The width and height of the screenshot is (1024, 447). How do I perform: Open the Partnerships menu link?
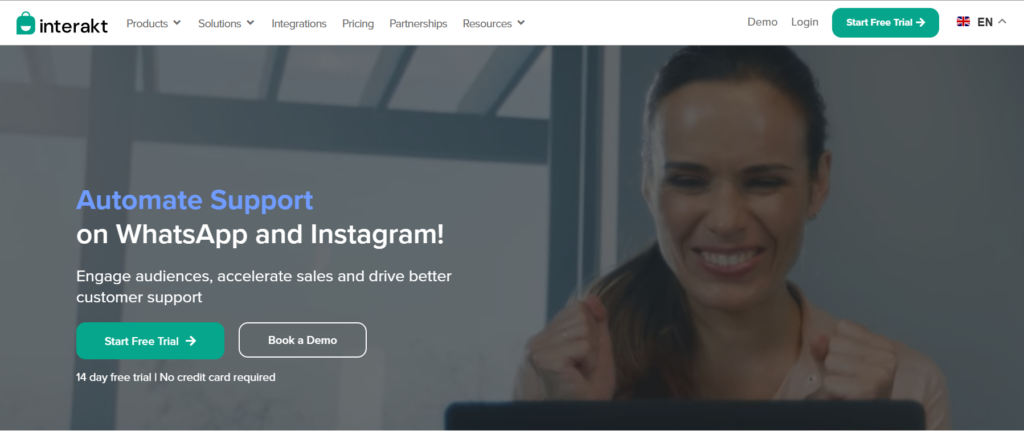pos(418,24)
